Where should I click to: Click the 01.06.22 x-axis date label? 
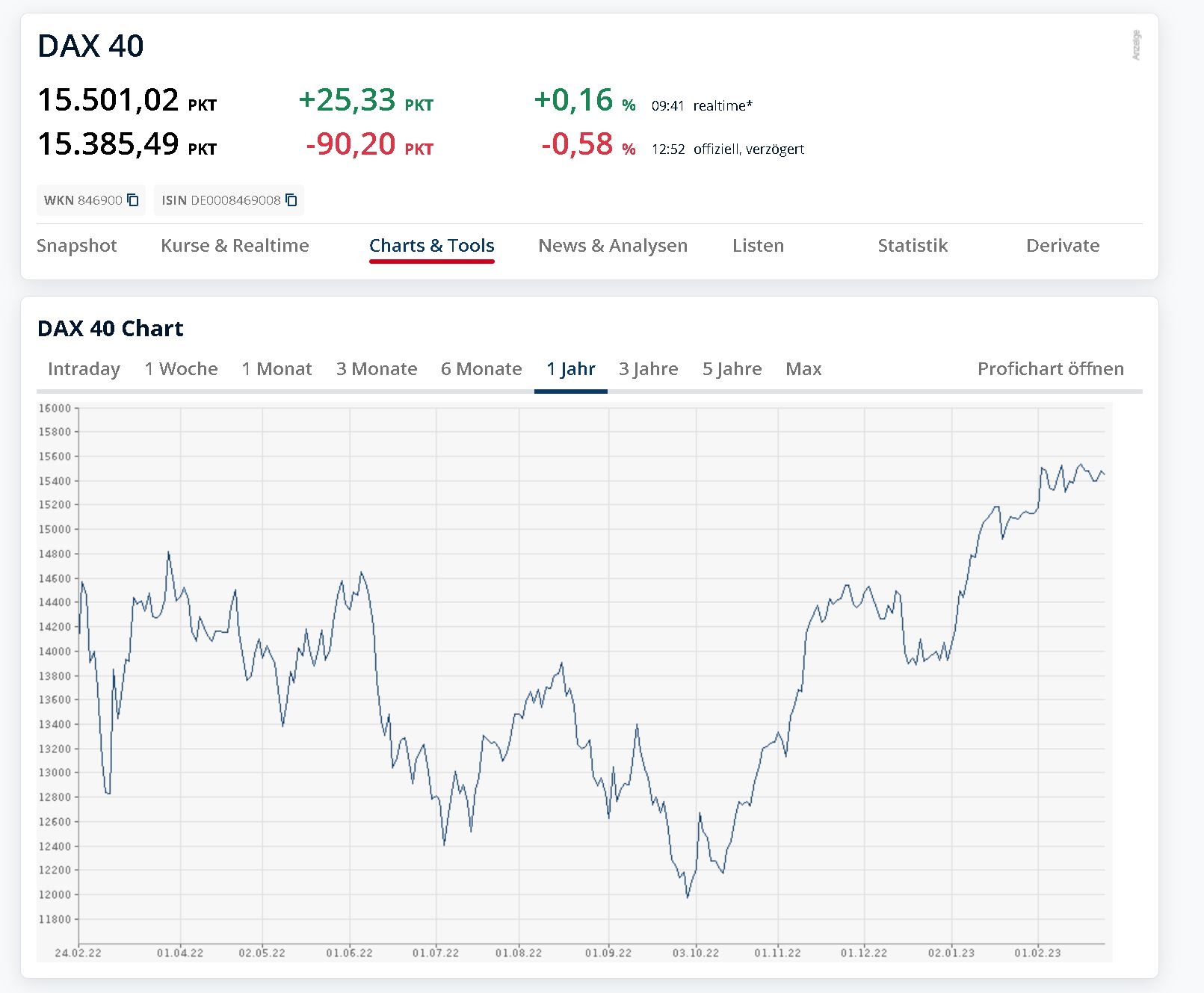click(x=349, y=953)
